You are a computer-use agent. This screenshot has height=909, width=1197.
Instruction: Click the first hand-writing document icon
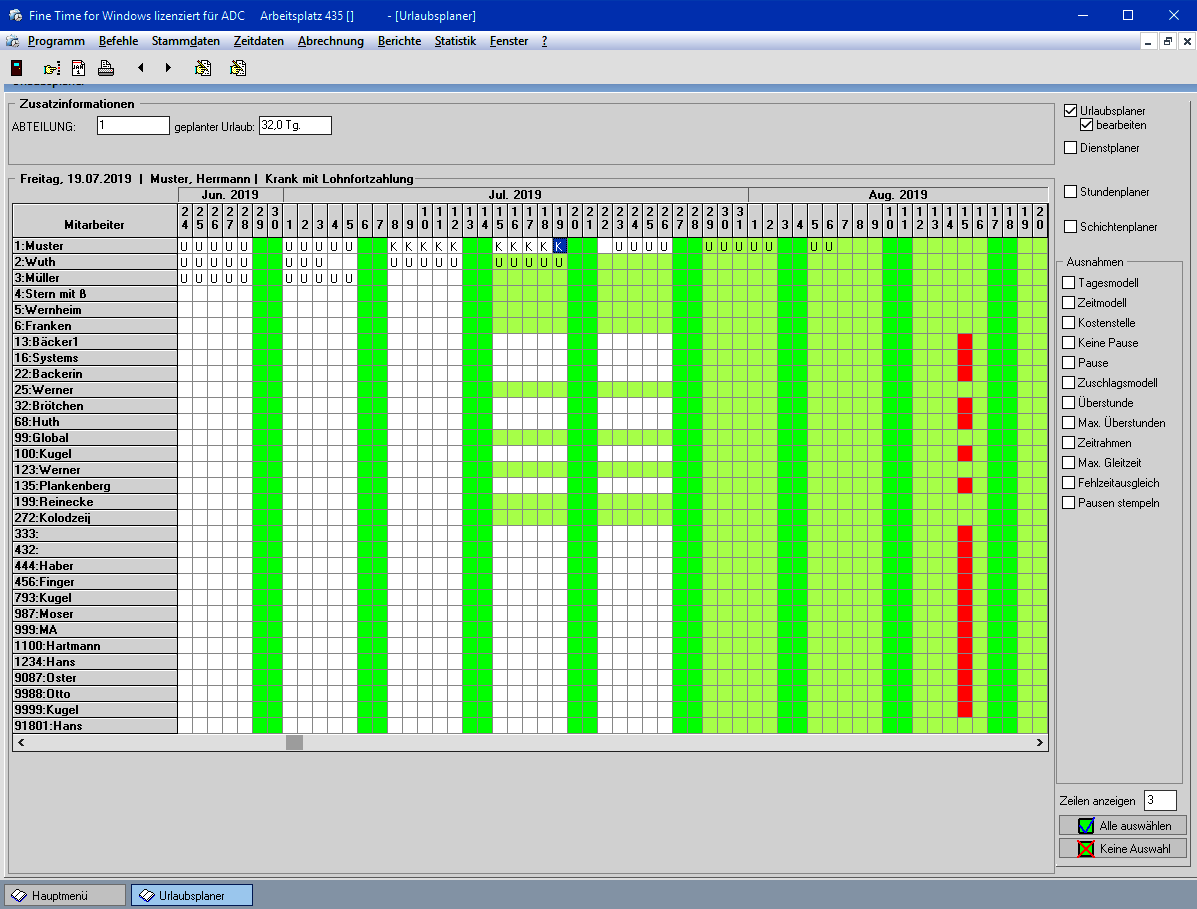point(203,68)
